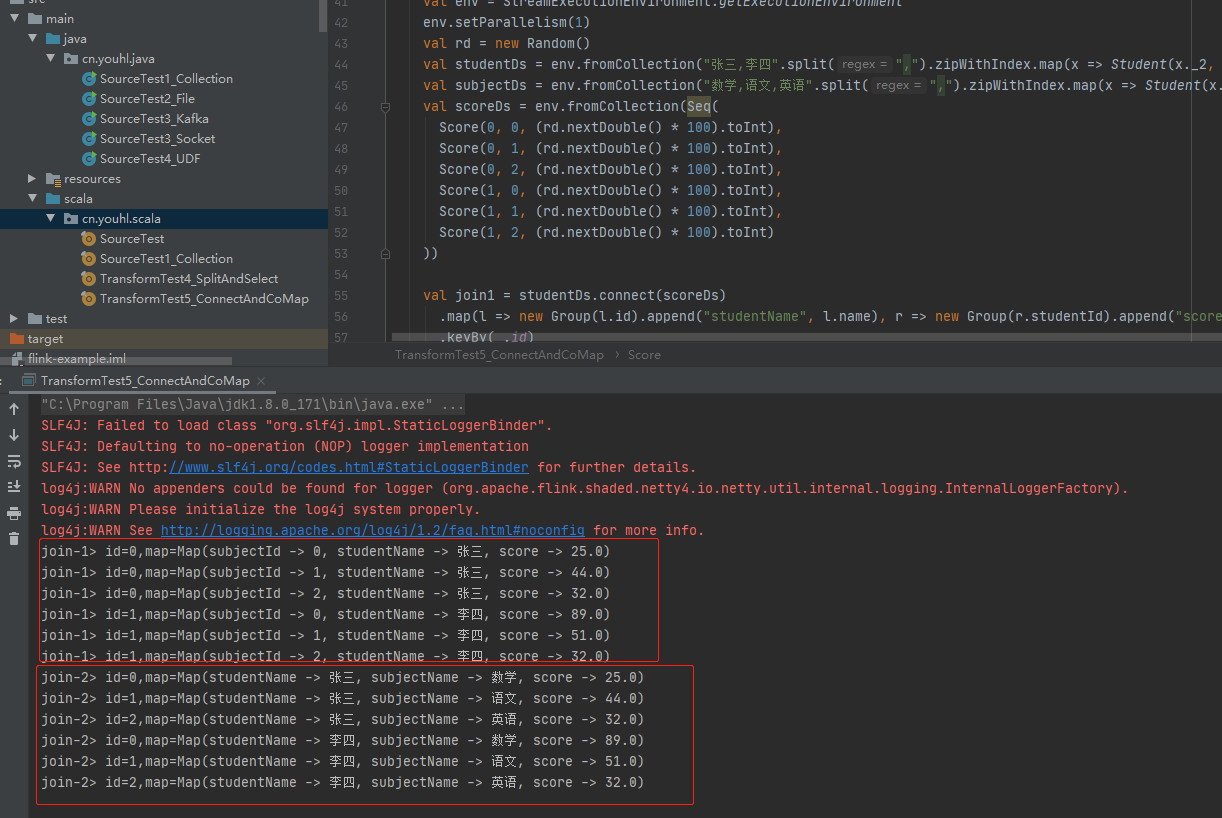Click the up-arrow icon in the Run panel
Viewport: 1222px width, 818px height.
[x=14, y=409]
